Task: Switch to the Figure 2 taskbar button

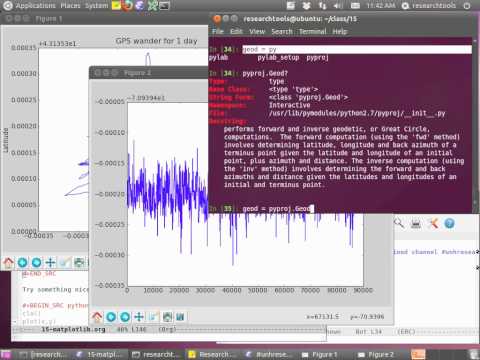Action: click(376, 354)
